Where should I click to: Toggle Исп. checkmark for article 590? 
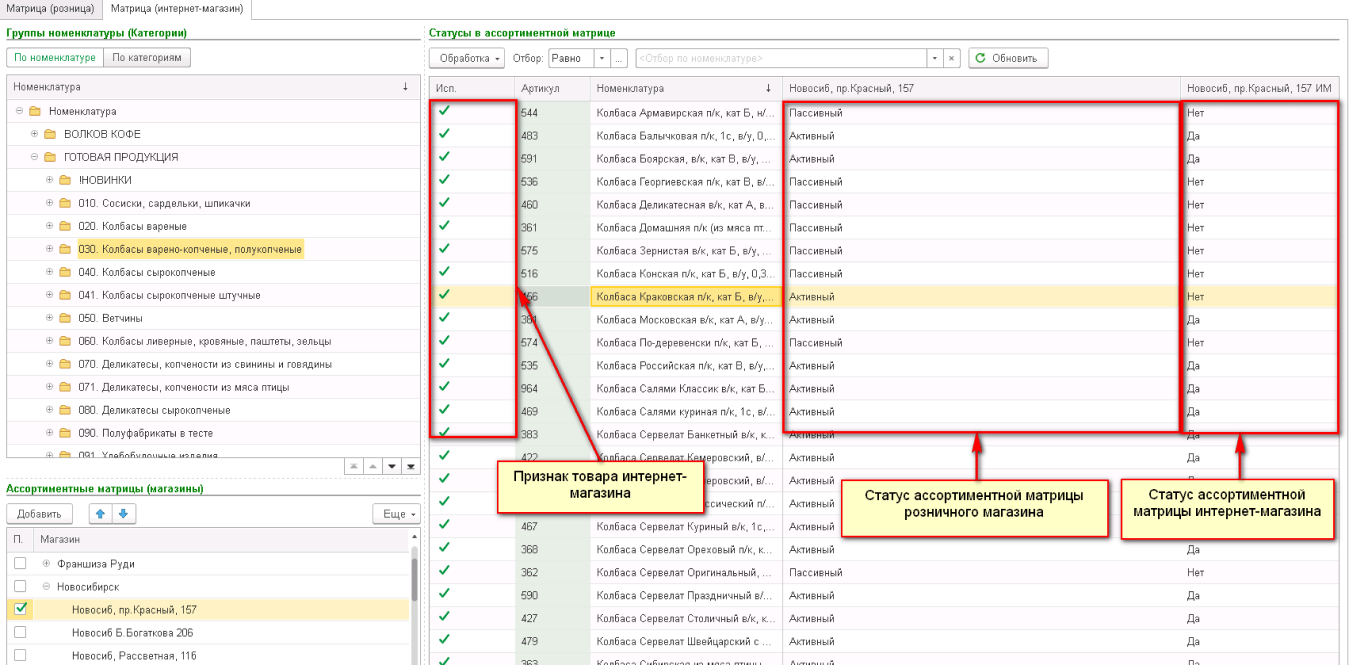click(x=444, y=594)
